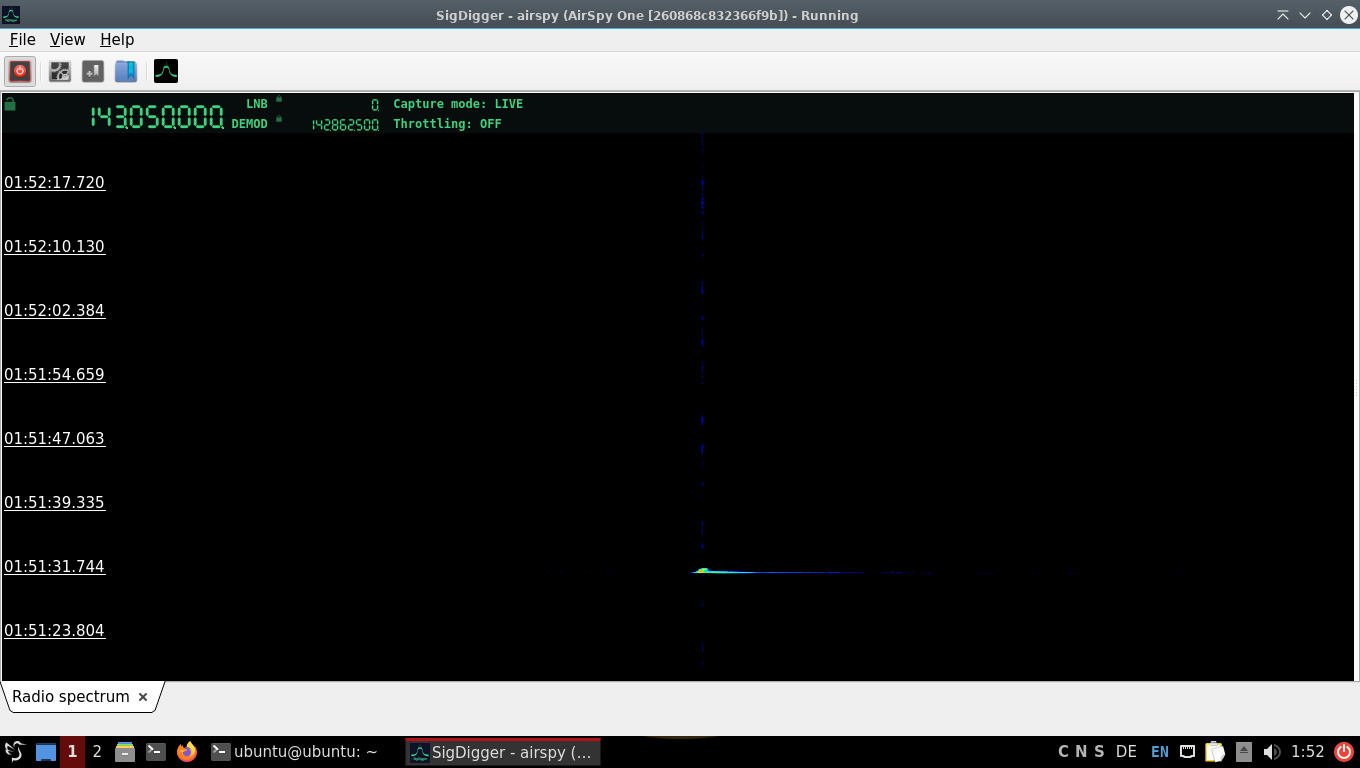Click the timestamp 01:51:39.335

pos(55,502)
